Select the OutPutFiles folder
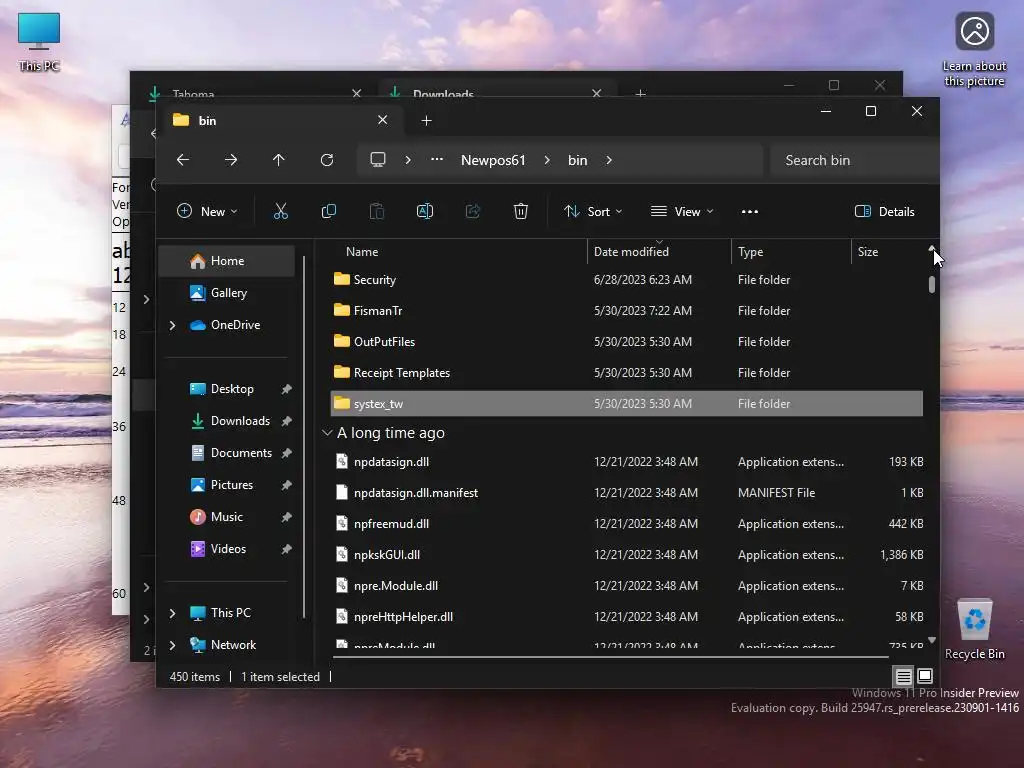The image size is (1024, 768). click(627, 342)
